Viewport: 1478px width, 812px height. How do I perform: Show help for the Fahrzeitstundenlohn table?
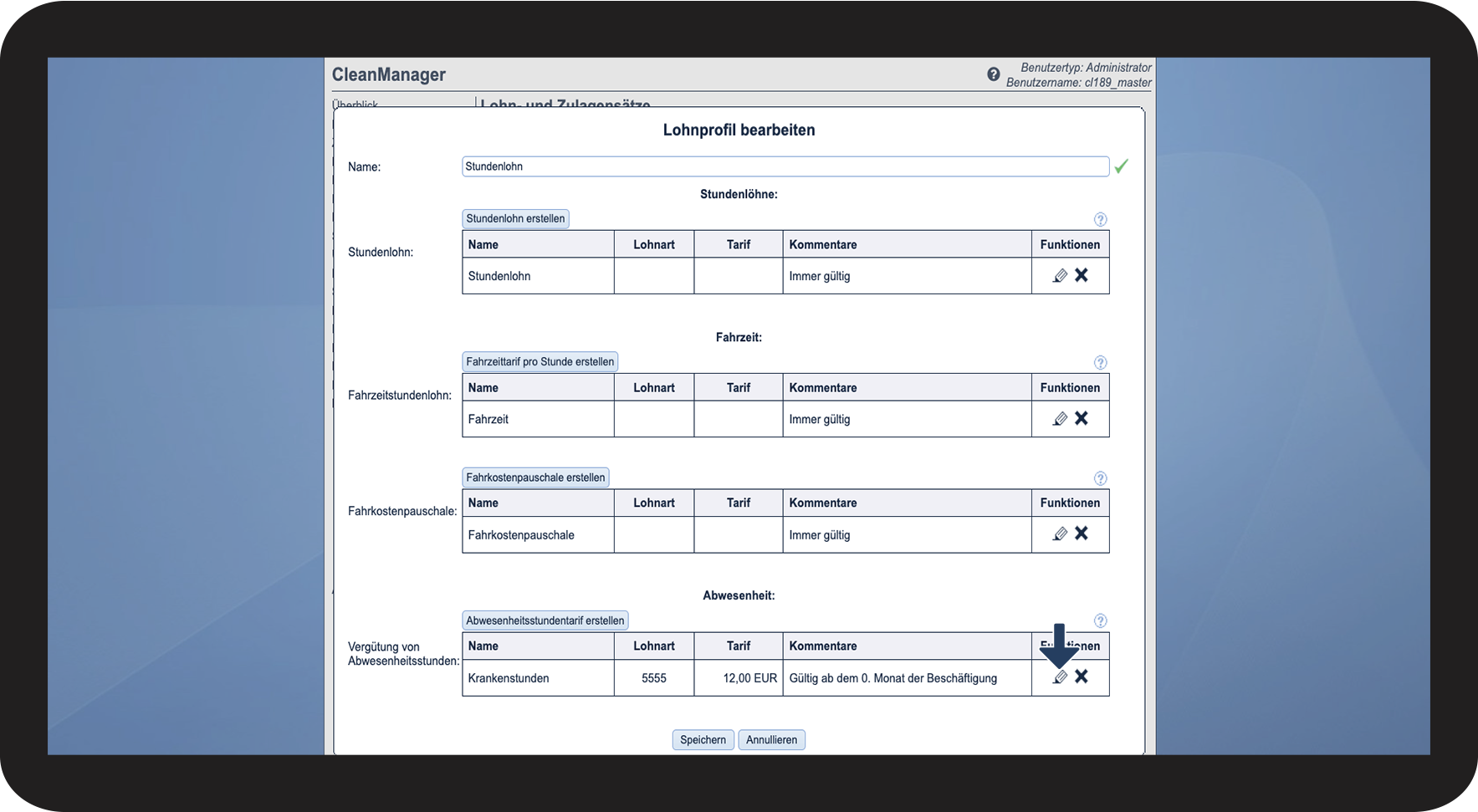coord(1100,362)
